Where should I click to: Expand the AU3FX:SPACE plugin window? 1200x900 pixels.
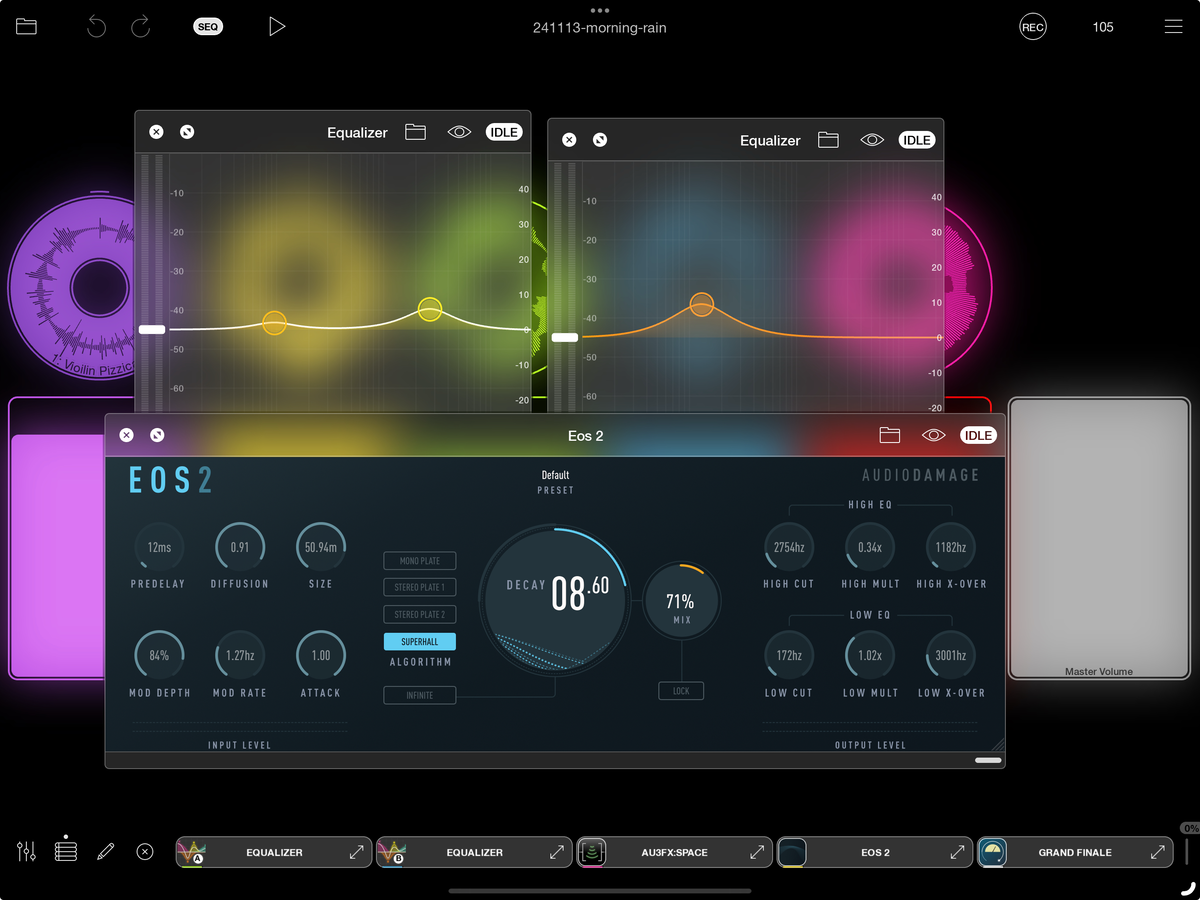pos(757,852)
